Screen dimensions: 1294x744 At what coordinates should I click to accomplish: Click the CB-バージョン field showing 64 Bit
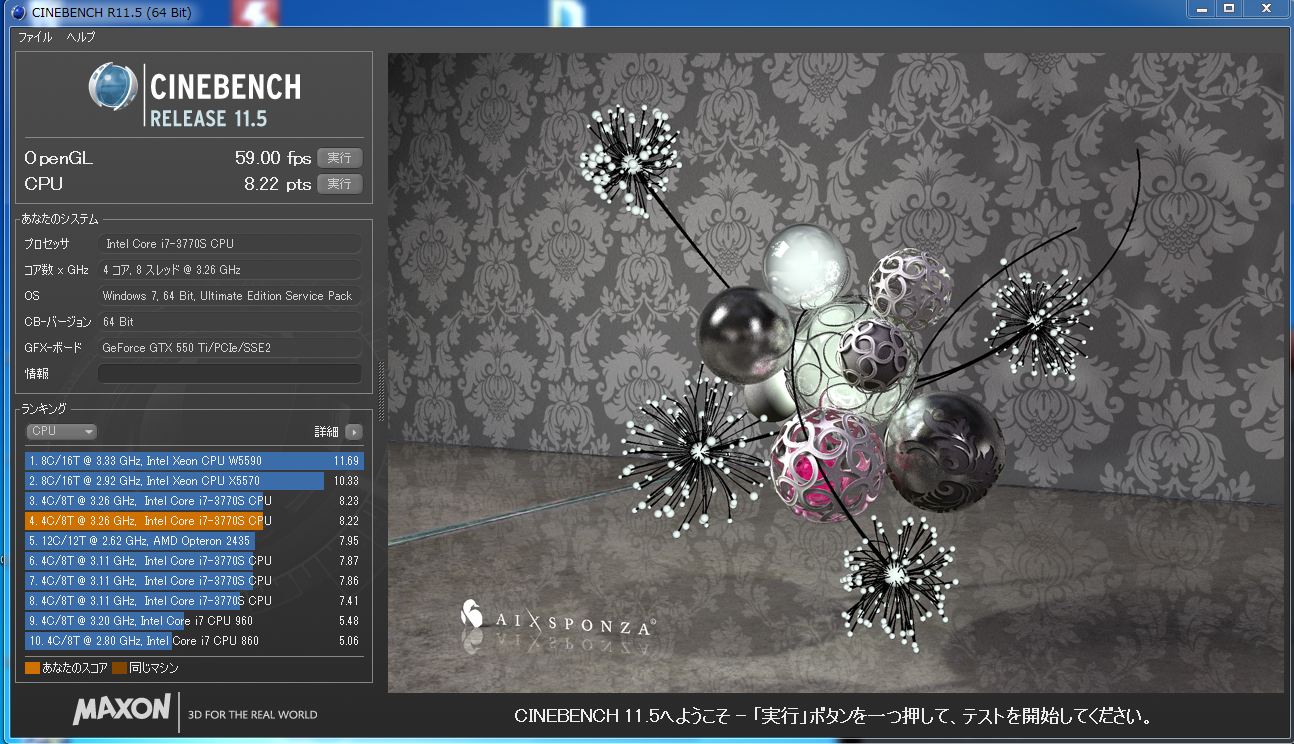(x=230, y=322)
